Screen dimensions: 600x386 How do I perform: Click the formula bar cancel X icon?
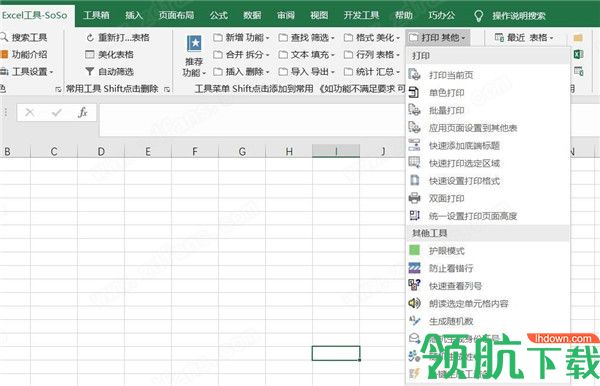[x=29, y=112]
